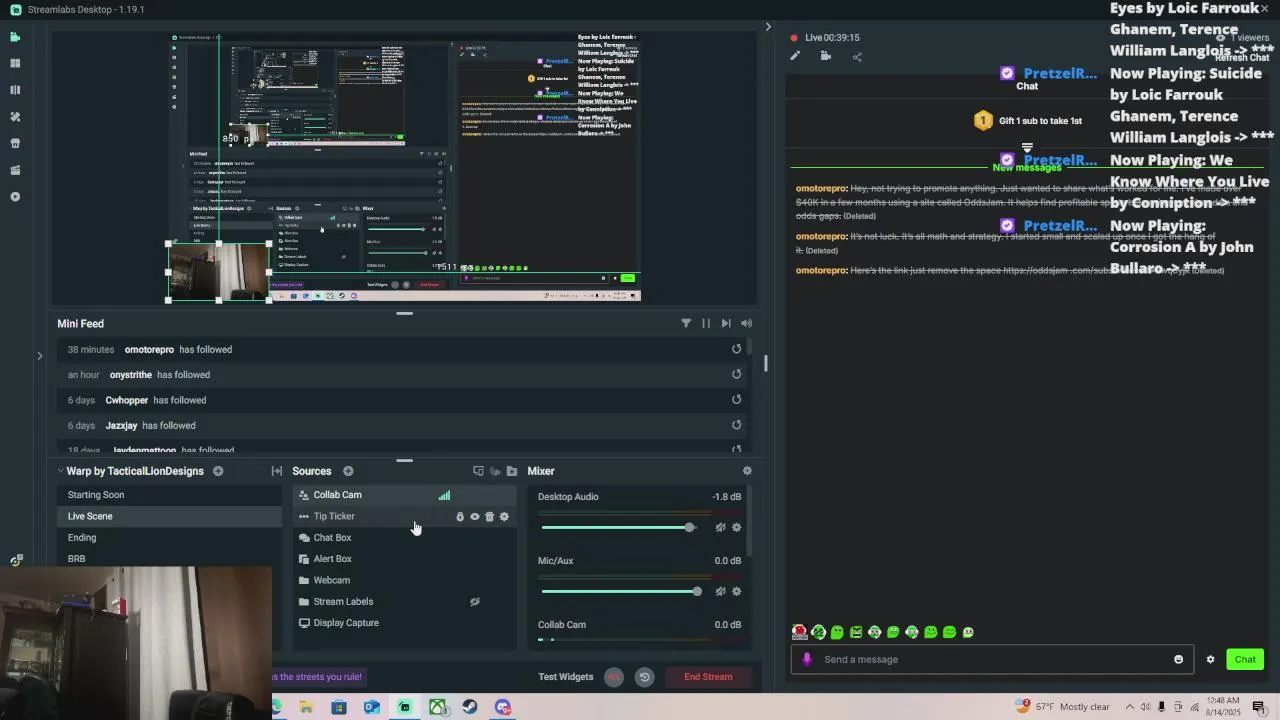
Task: Add a new scene with plus icon
Action: [218, 471]
